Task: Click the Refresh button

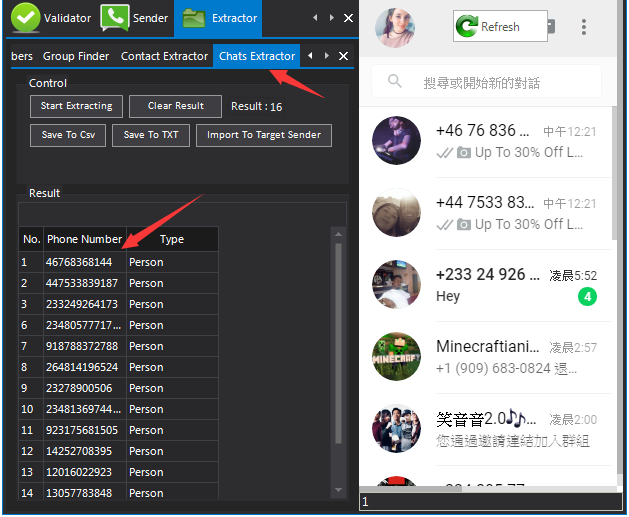Action: (x=500, y=26)
